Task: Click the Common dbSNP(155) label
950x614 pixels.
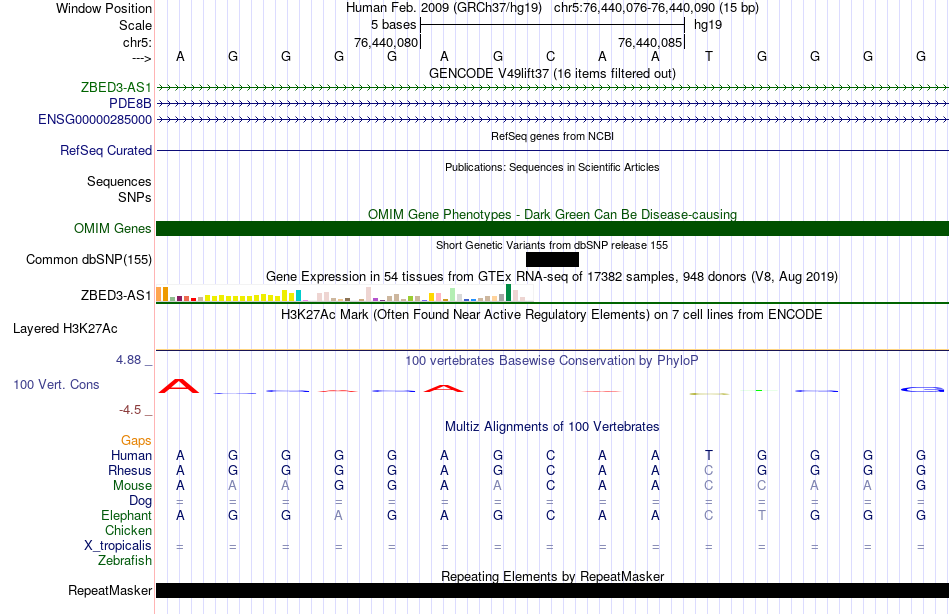Action: (89, 259)
